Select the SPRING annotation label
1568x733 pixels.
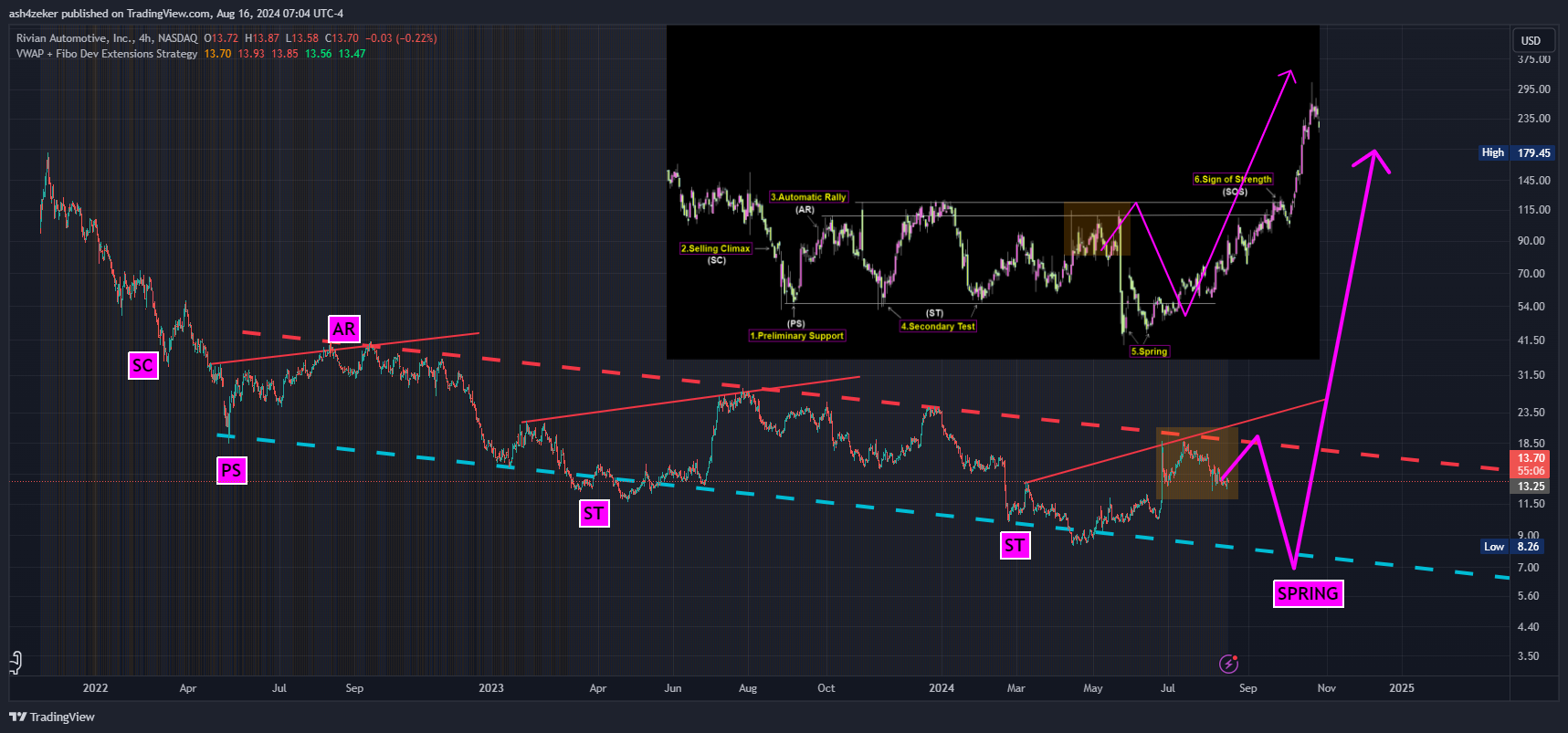[1309, 594]
